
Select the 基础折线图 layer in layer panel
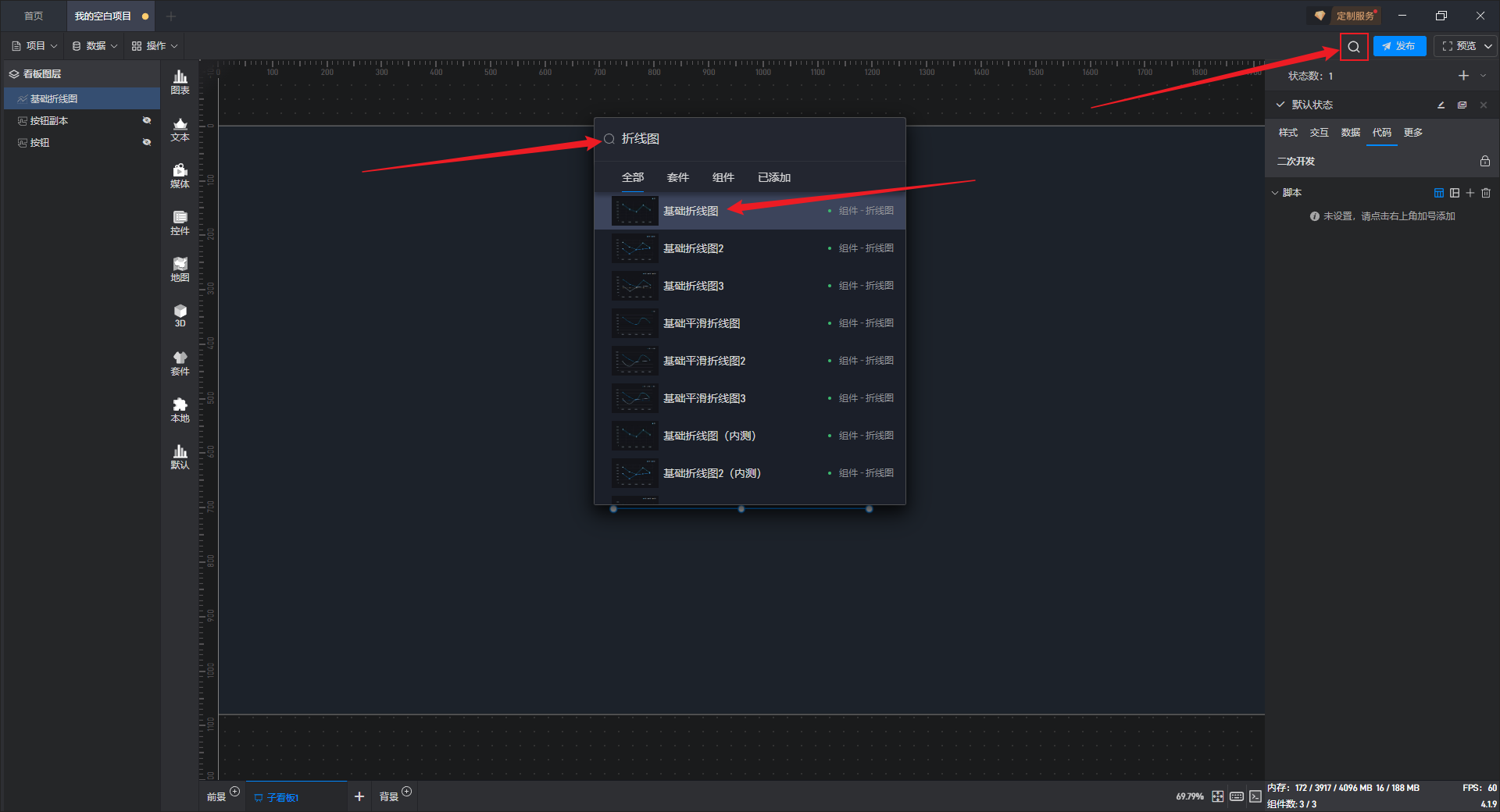82,98
